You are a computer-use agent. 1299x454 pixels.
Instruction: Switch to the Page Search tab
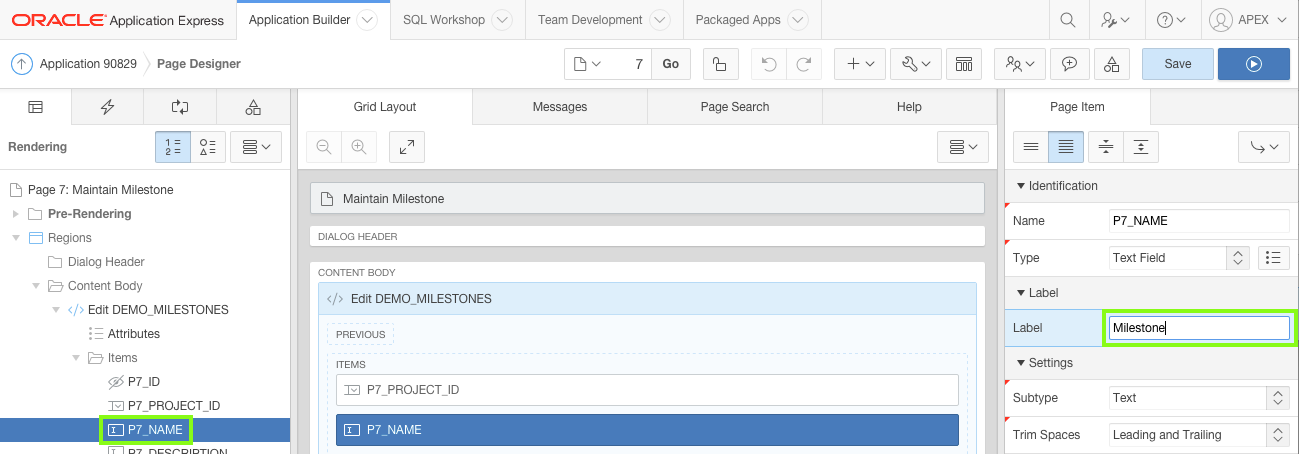pos(735,107)
